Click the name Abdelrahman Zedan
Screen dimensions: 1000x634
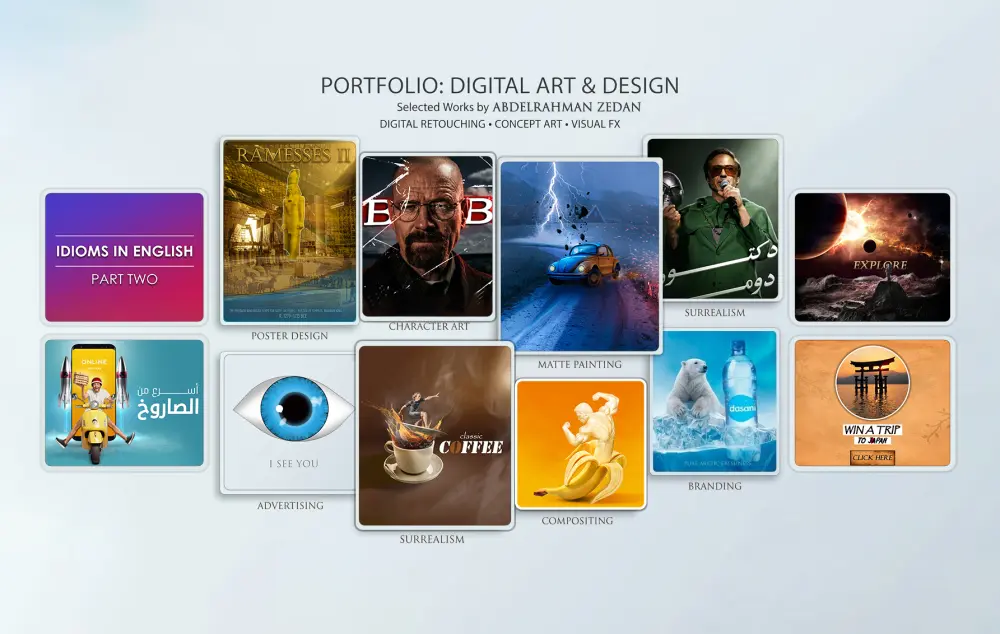point(566,107)
